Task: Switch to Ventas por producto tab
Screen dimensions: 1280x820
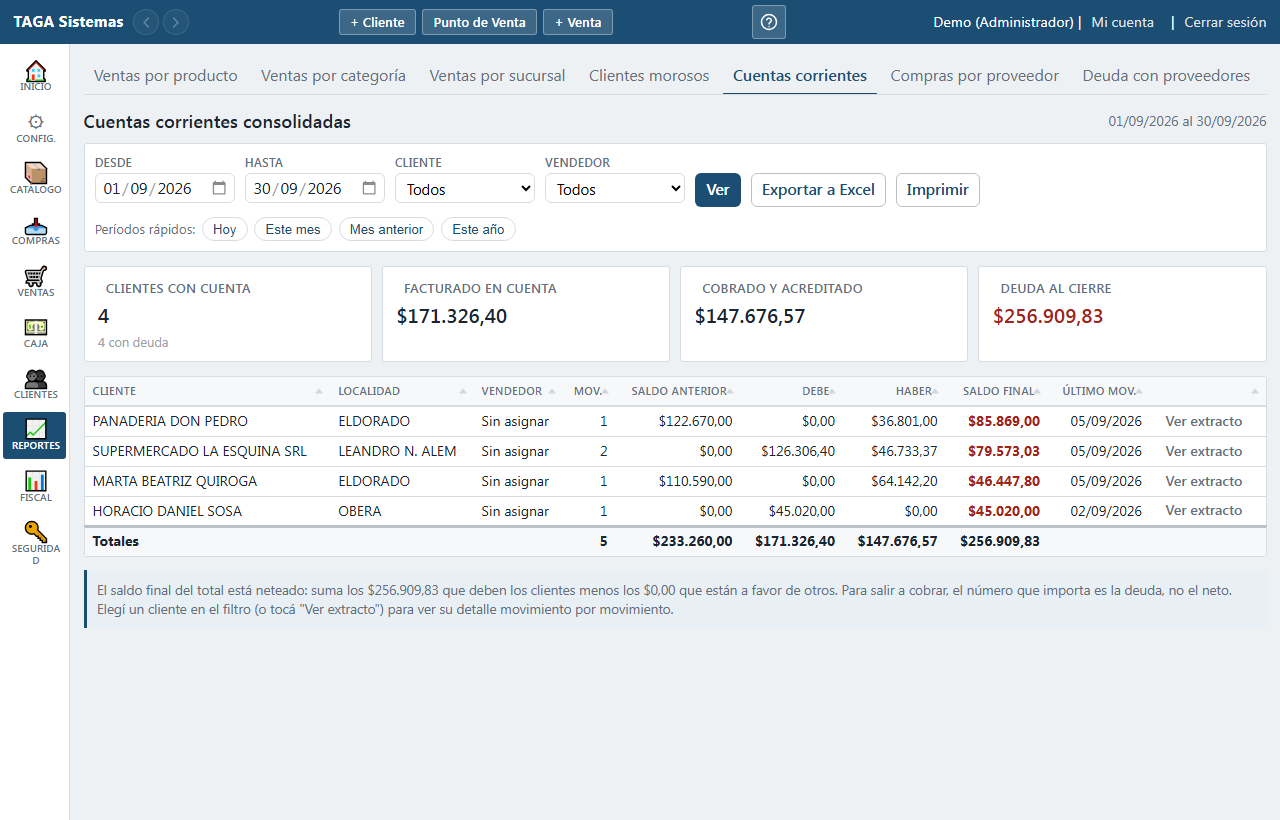Action: 166,76
